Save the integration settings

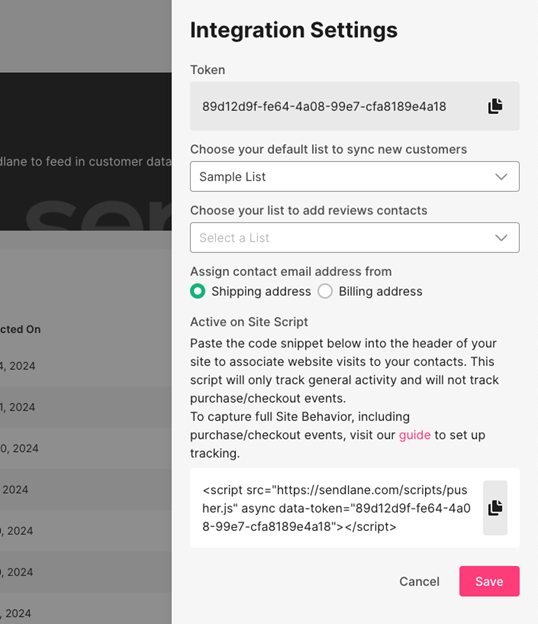tap(489, 581)
